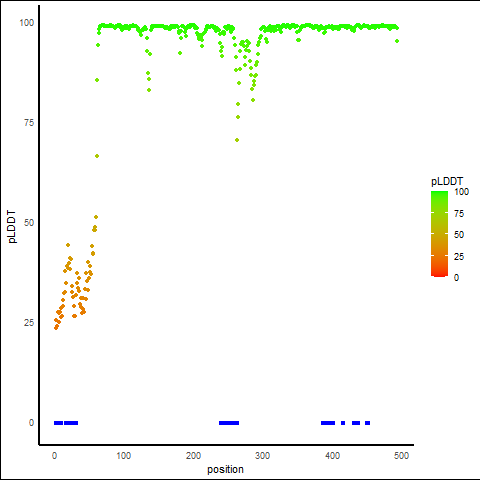Click the legend label 0

pos(456,278)
